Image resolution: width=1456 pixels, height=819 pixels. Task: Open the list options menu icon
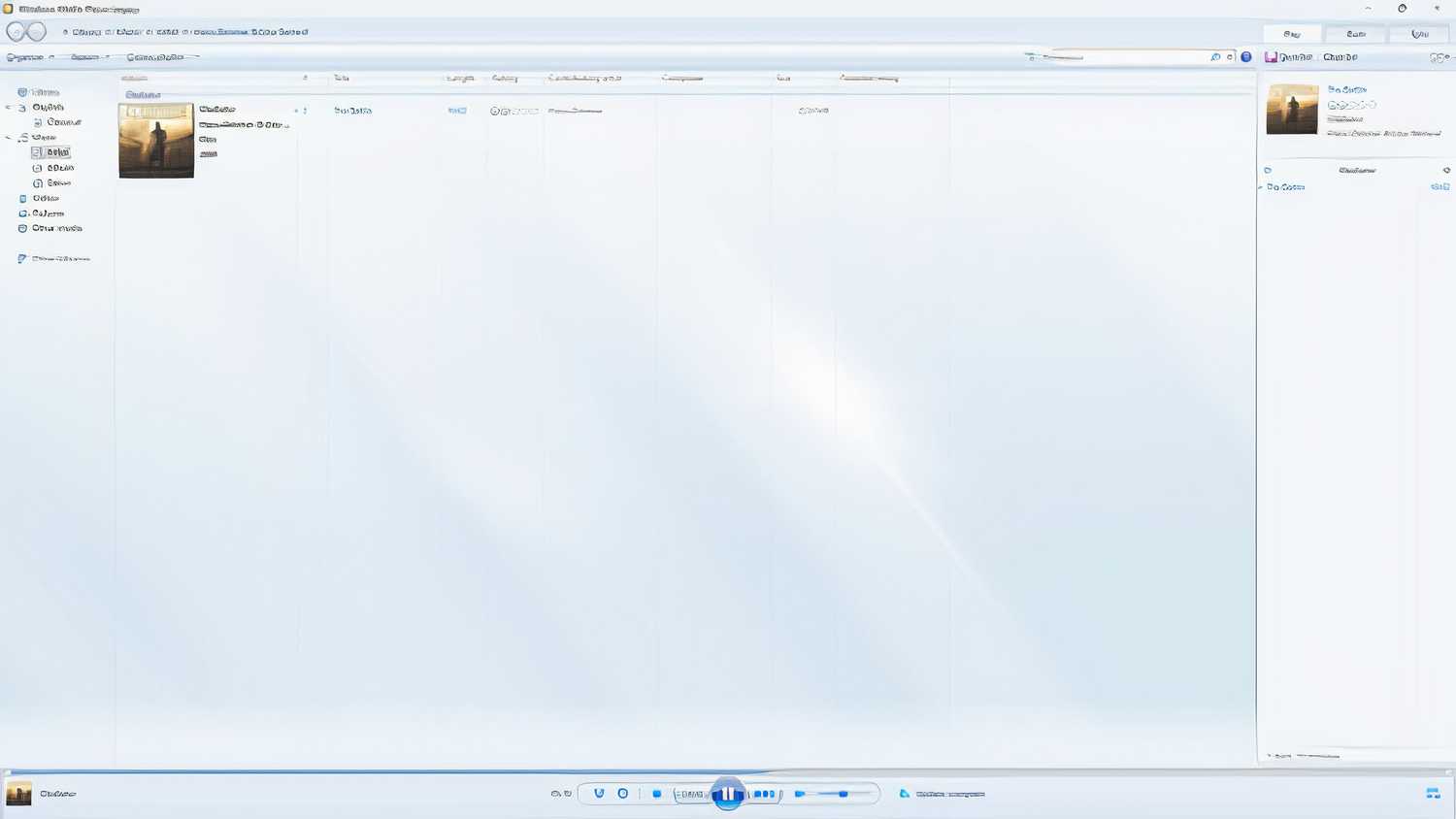coord(1439,57)
